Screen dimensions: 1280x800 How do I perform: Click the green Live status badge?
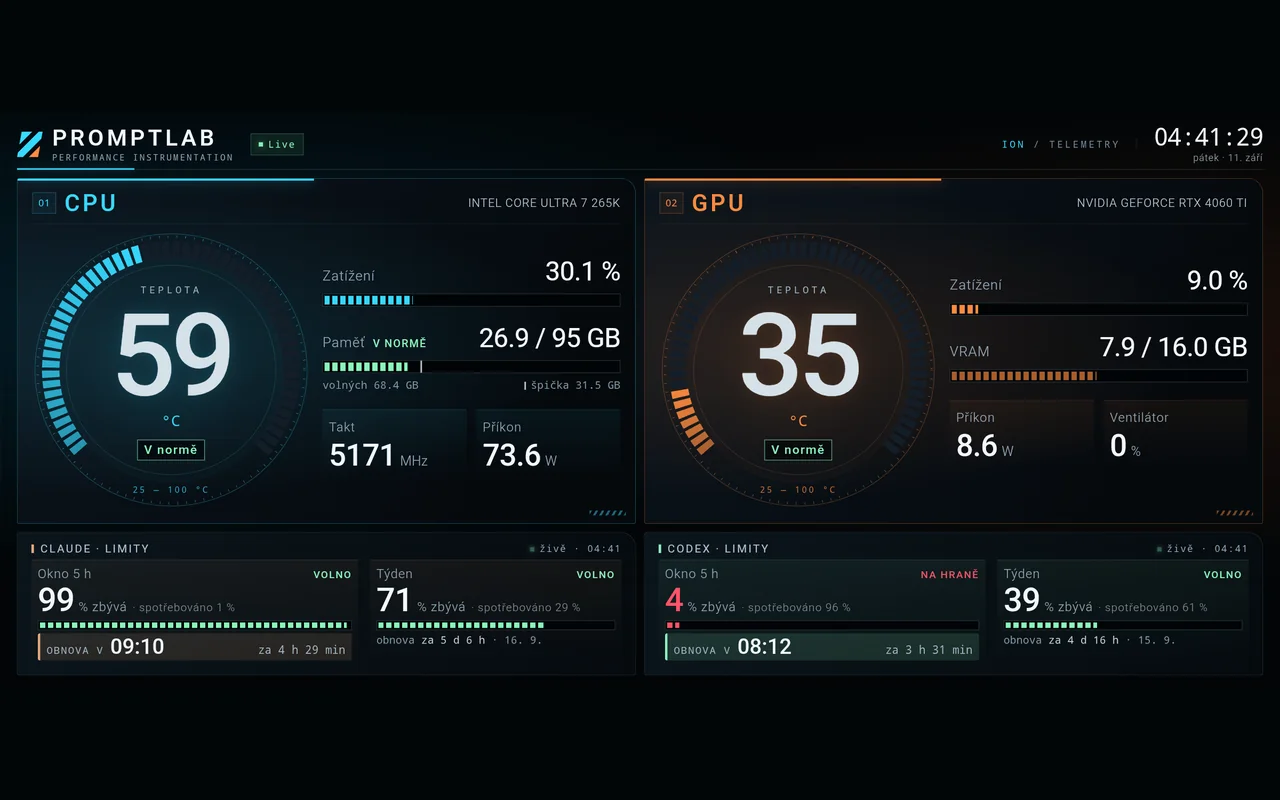(x=277, y=144)
